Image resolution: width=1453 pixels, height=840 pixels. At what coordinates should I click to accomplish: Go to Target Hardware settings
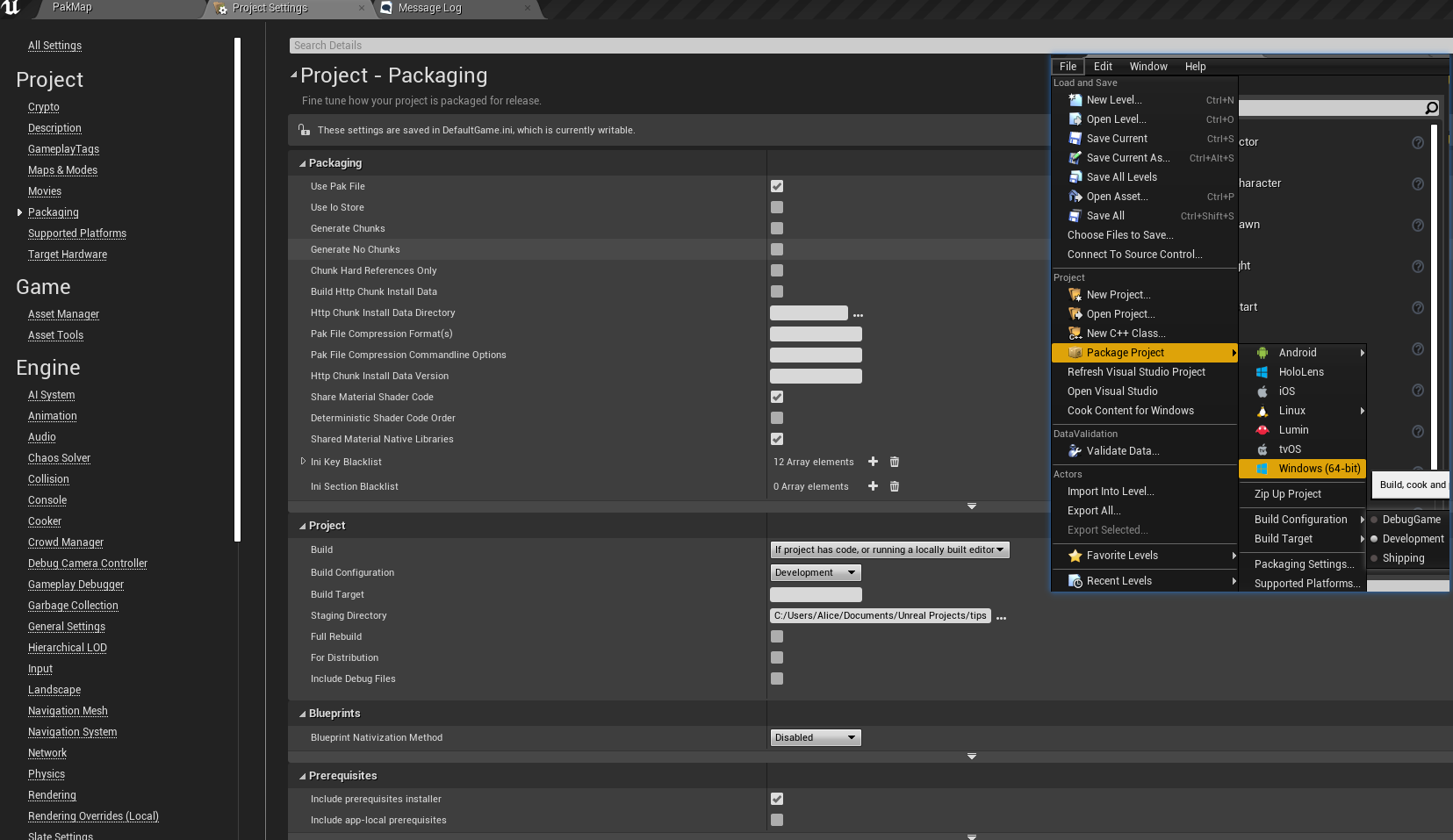coord(68,255)
